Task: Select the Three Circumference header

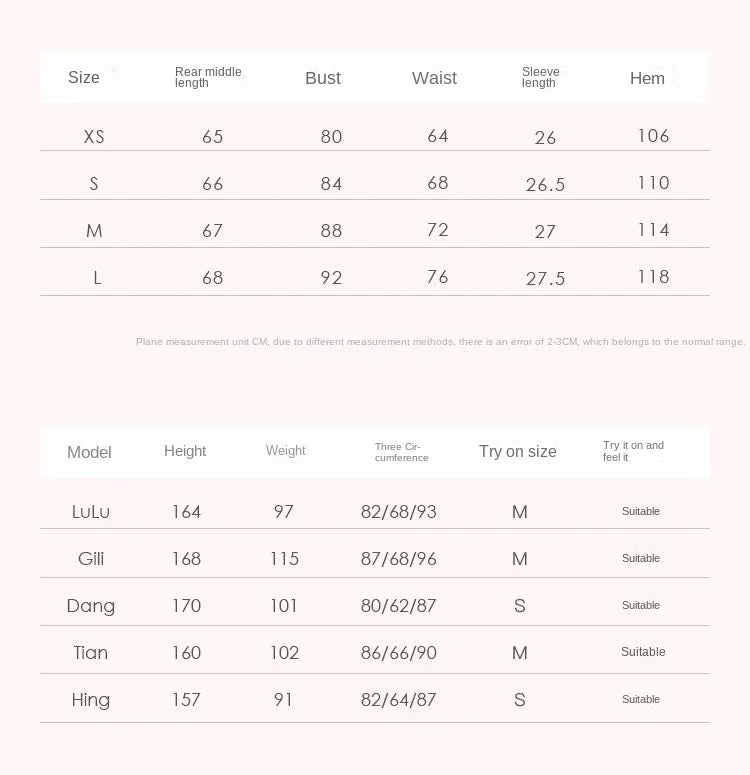Action: 401,452
